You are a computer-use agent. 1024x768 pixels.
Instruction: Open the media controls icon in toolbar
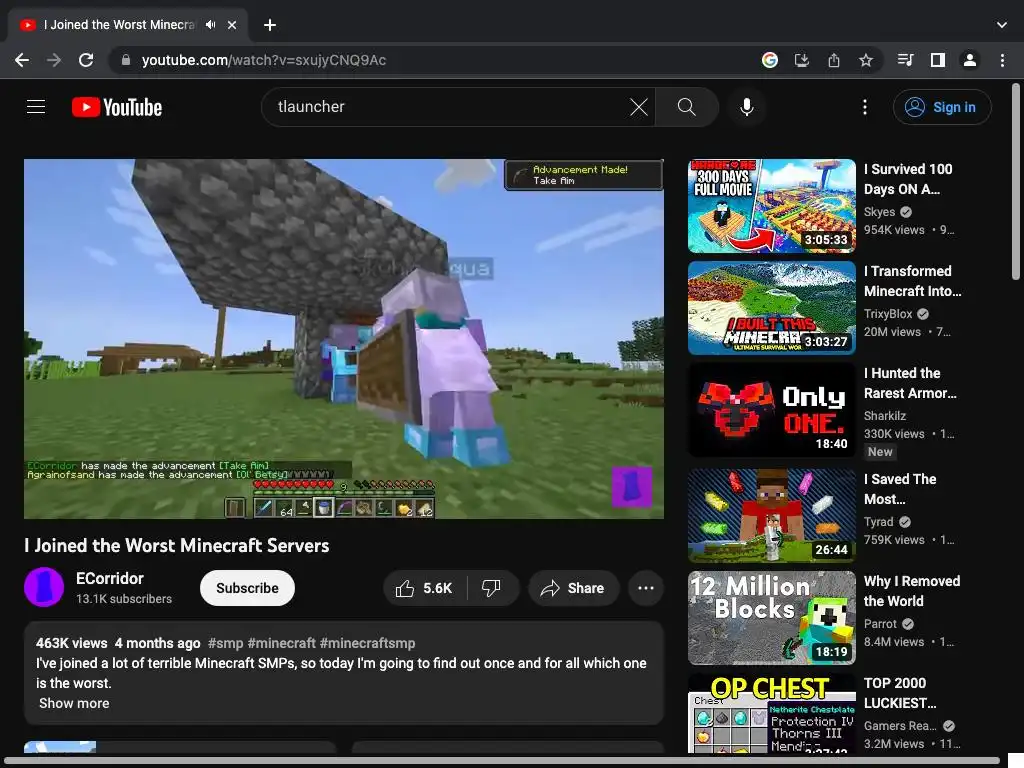(905, 60)
